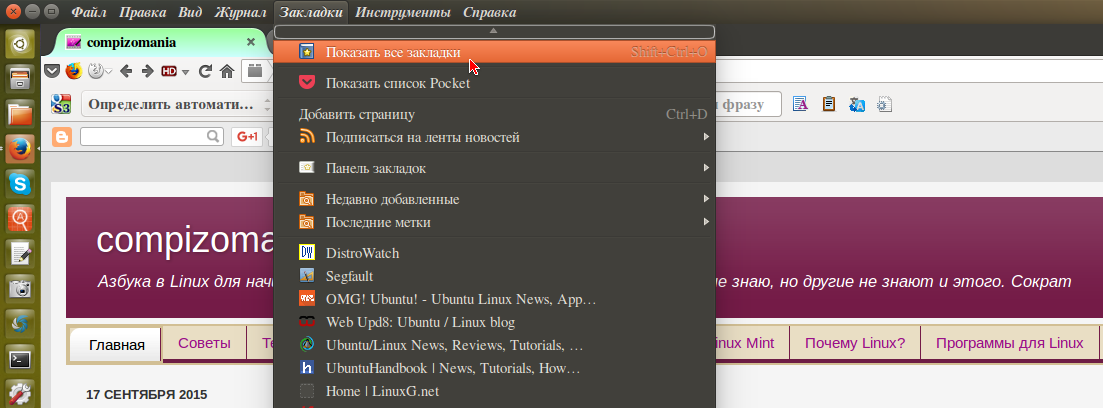Open the orange magnifier launcher icon
Screen dimensions: 1103x408
[x=20, y=219]
